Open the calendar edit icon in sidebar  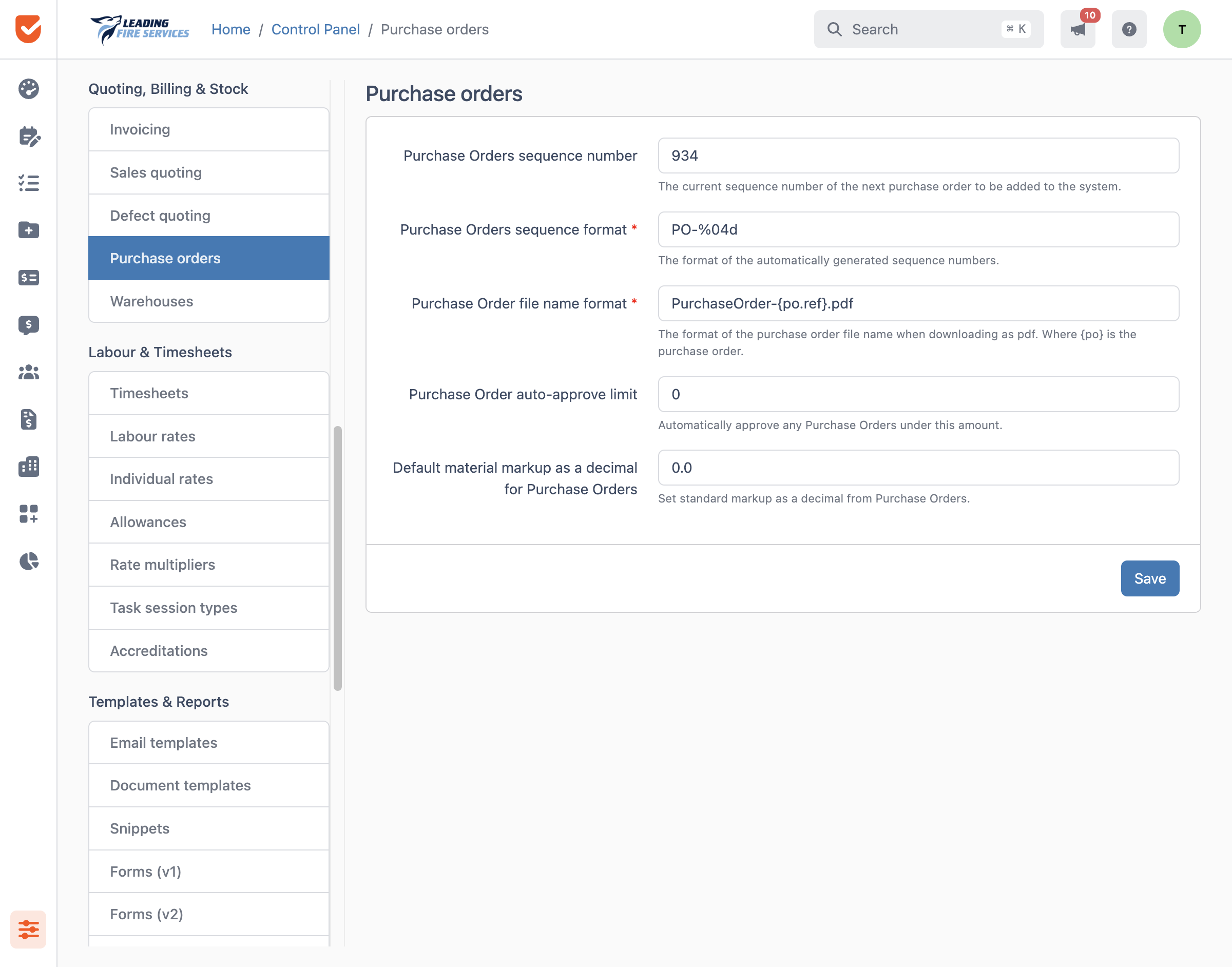28,136
